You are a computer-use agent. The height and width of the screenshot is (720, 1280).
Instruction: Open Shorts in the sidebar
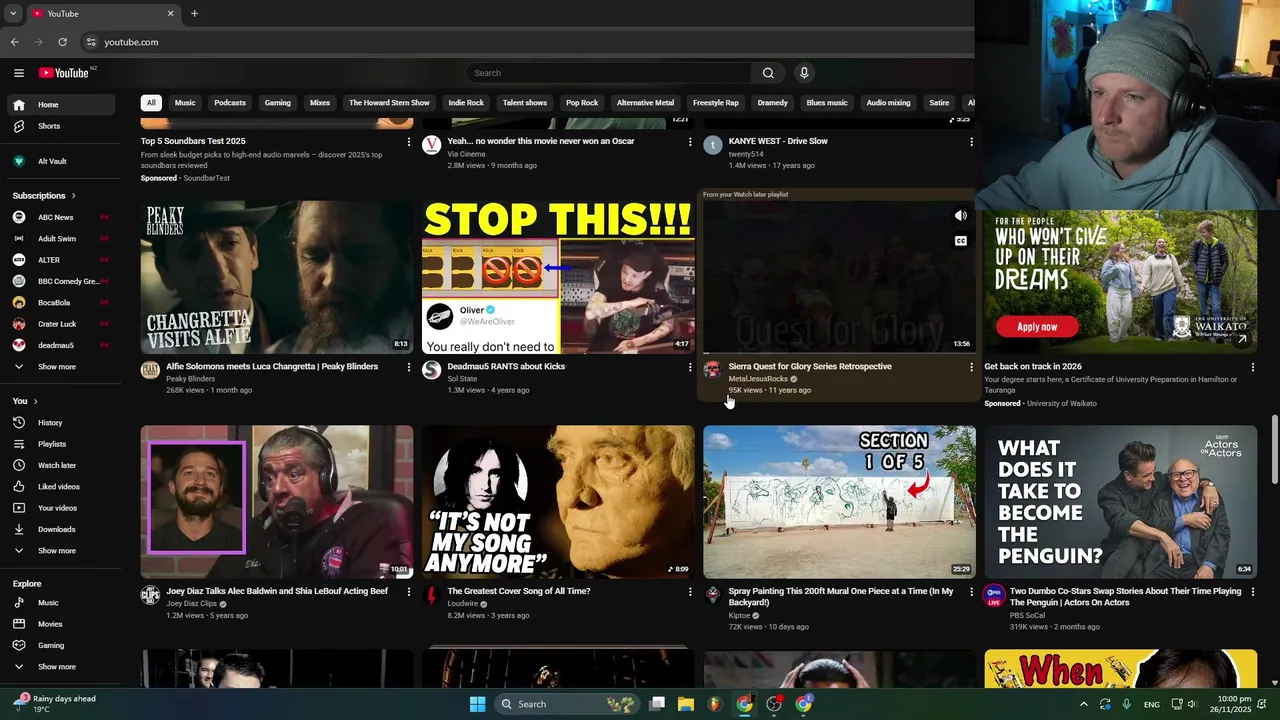coord(60,126)
